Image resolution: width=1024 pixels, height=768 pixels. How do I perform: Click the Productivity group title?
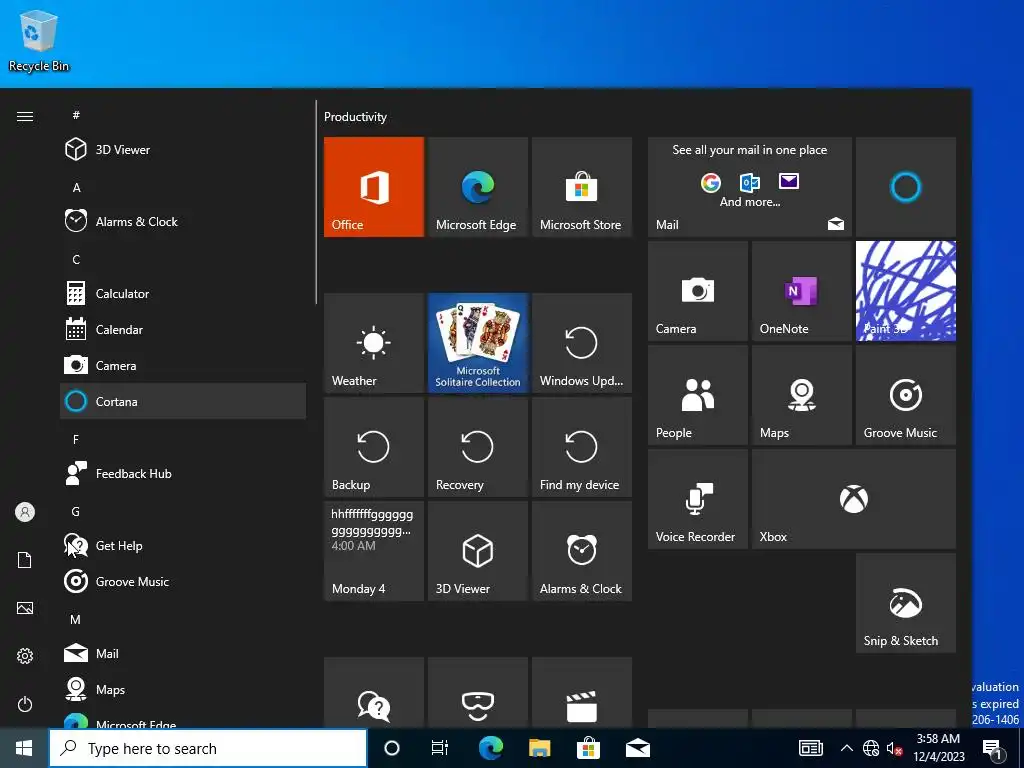(x=355, y=117)
